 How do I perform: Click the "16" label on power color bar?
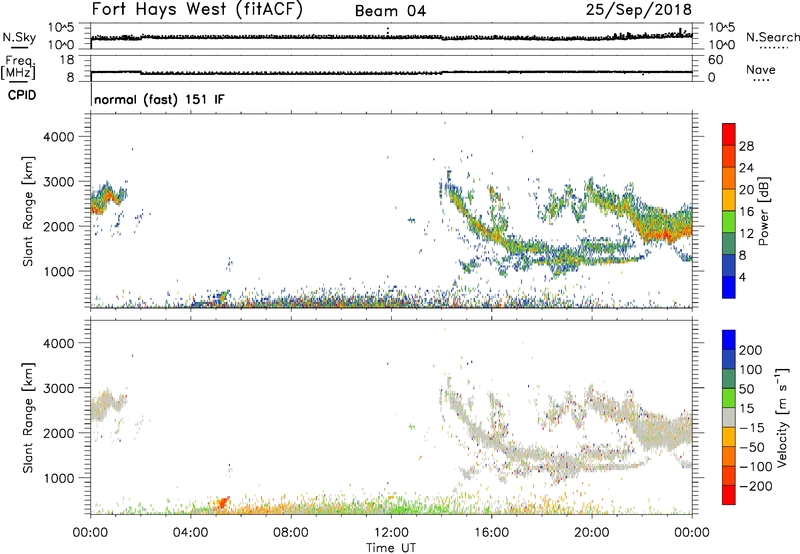(746, 212)
